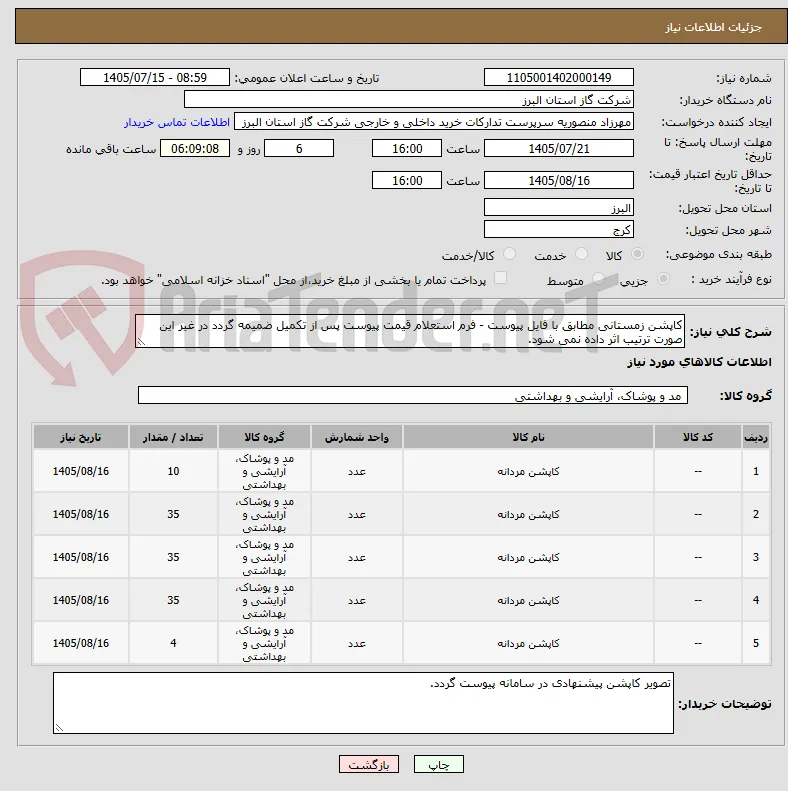Click the بازگشت back button
Viewport: 788px width, 791px height.
click(369, 765)
